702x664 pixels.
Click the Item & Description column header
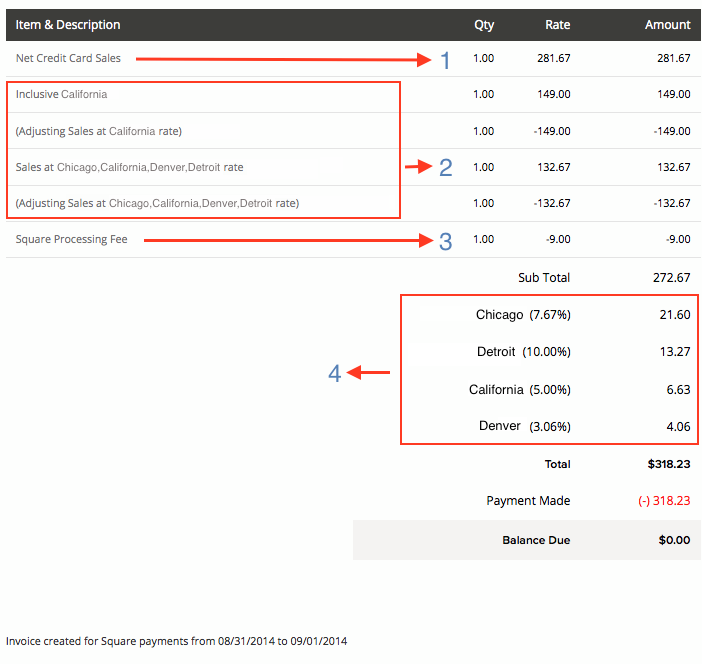(x=68, y=25)
